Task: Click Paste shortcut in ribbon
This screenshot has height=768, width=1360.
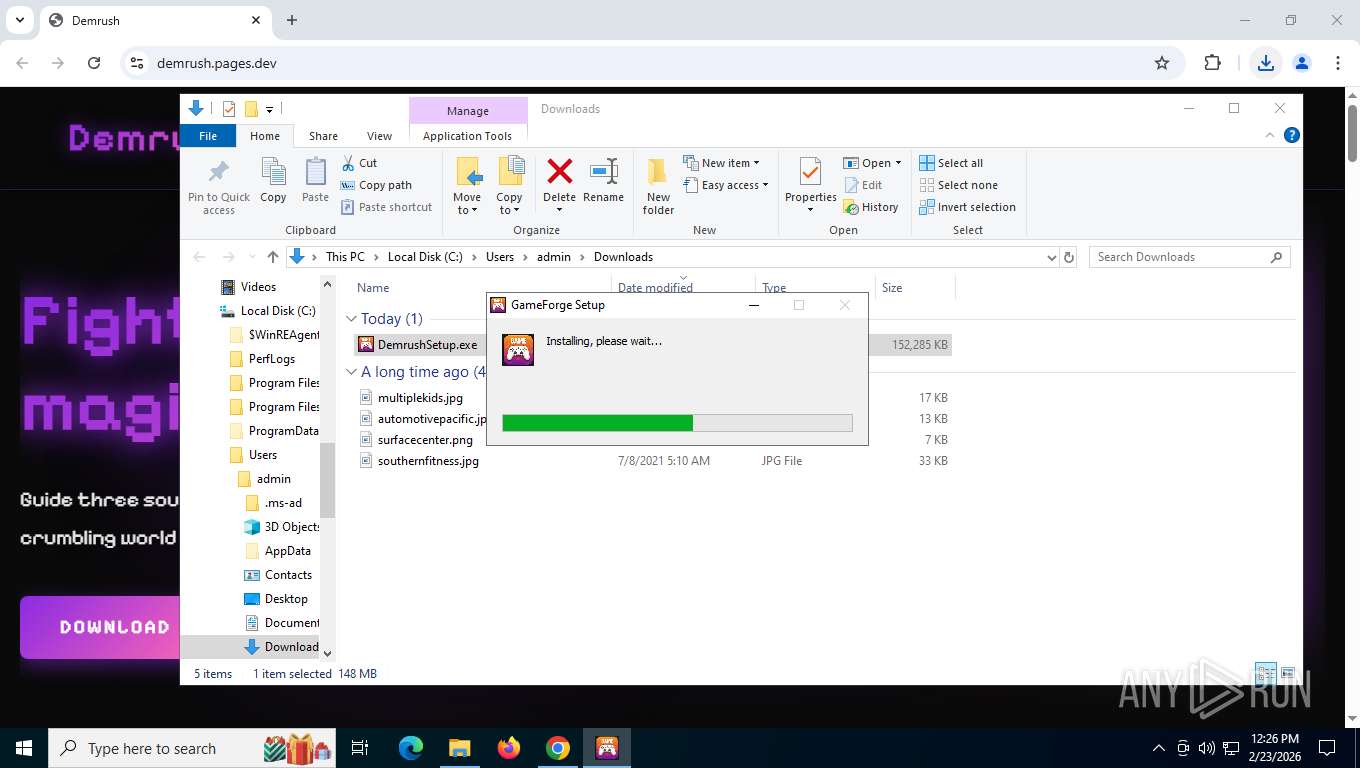Action: tap(386, 207)
